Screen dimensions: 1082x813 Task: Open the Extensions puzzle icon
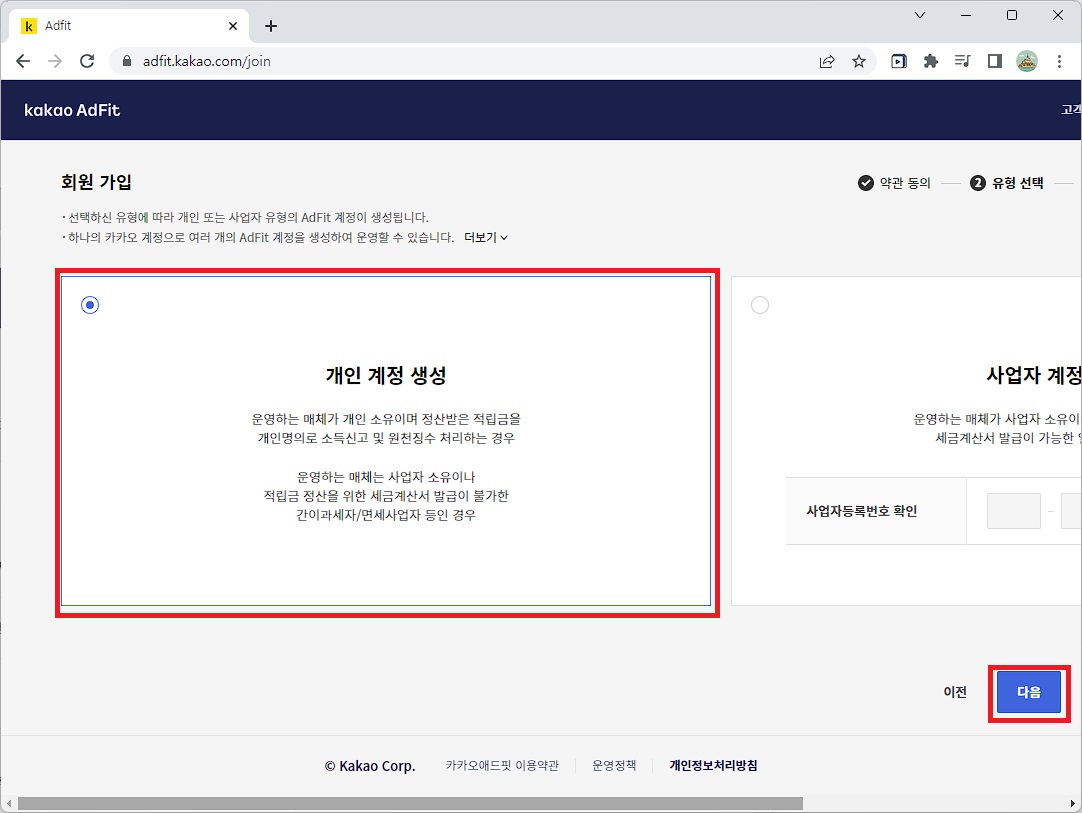click(x=931, y=61)
